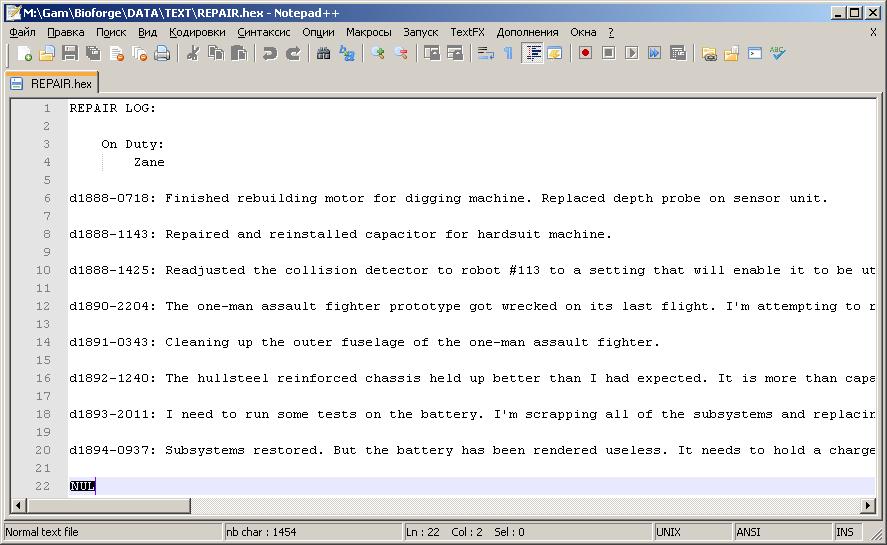Click the Open file toolbar icon
This screenshot has width=887, height=545.
pos(47,54)
